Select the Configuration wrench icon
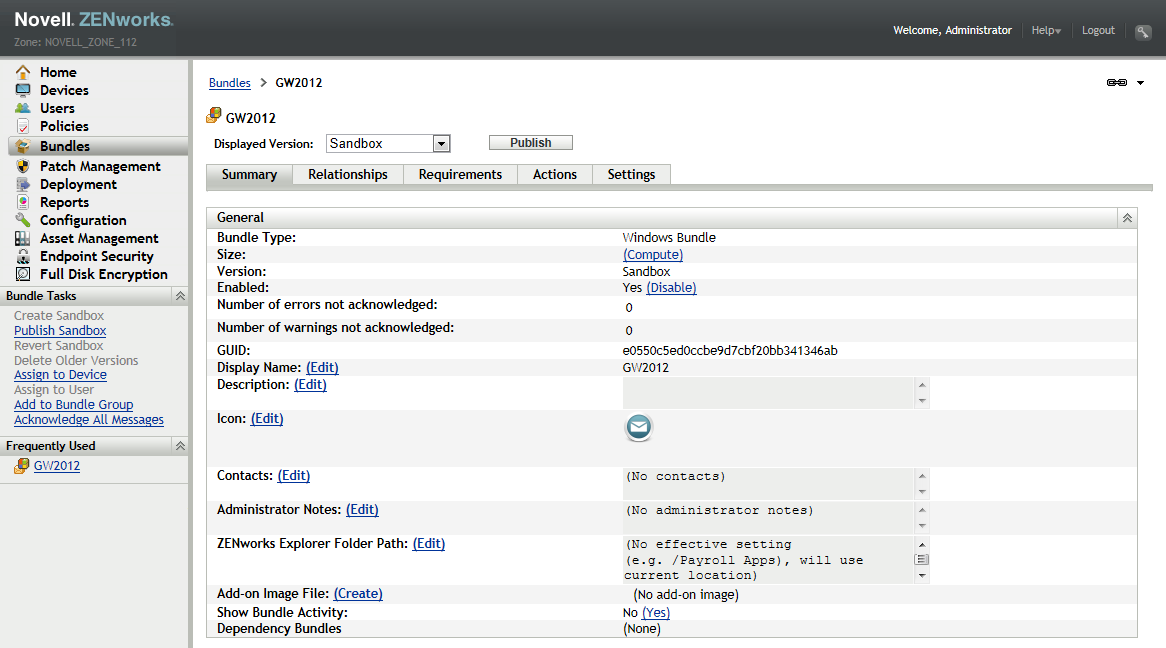The width and height of the screenshot is (1166, 648). (x=24, y=220)
